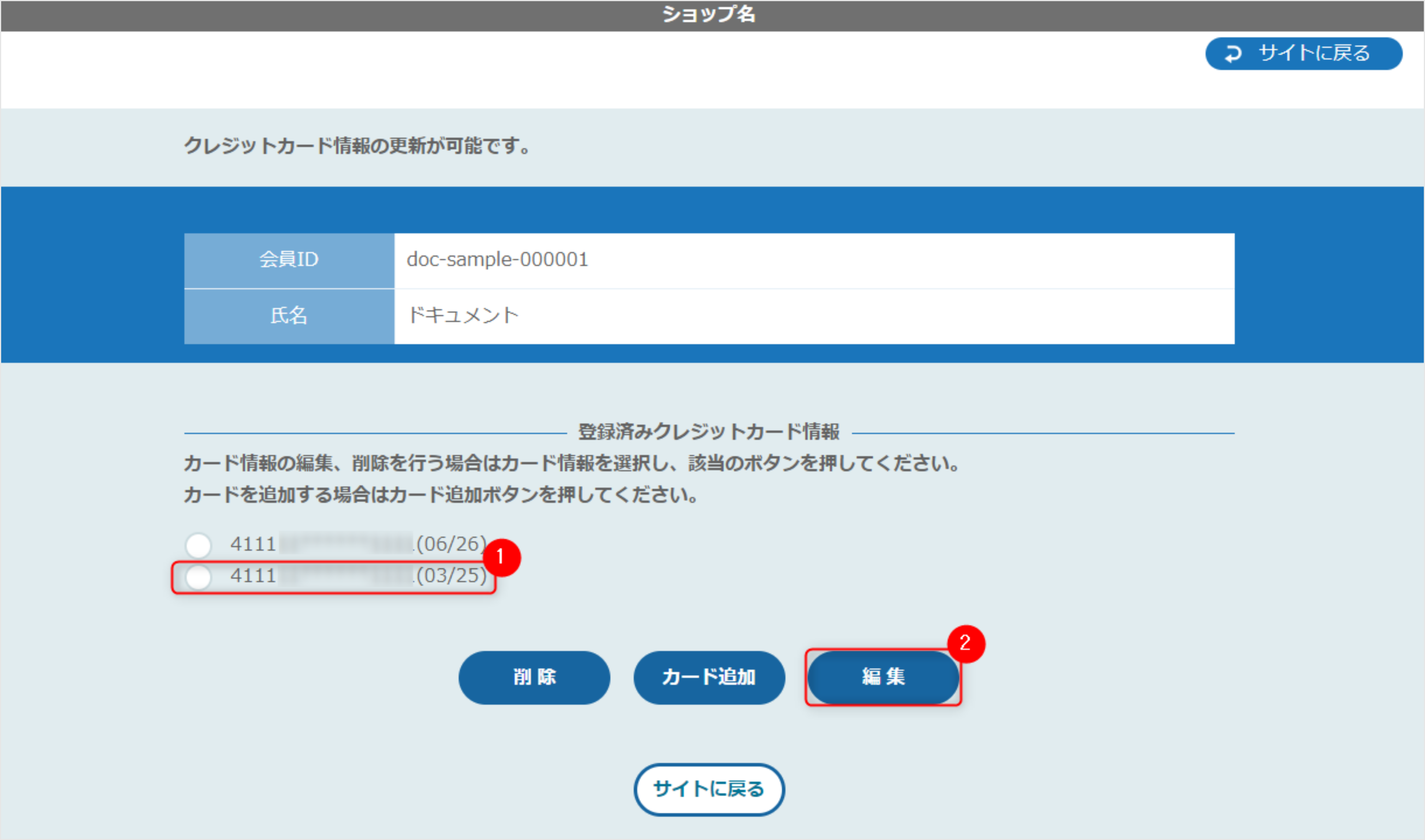The height and width of the screenshot is (840, 1425).
Task: Click the 会員ID value doc-sample-000001
Action: (x=498, y=260)
